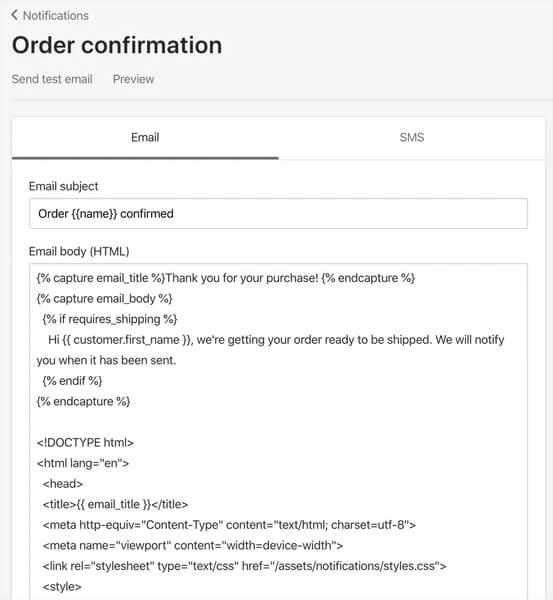Click Send test email
Viewport: 553px width, 600px height.
point(52,79)
